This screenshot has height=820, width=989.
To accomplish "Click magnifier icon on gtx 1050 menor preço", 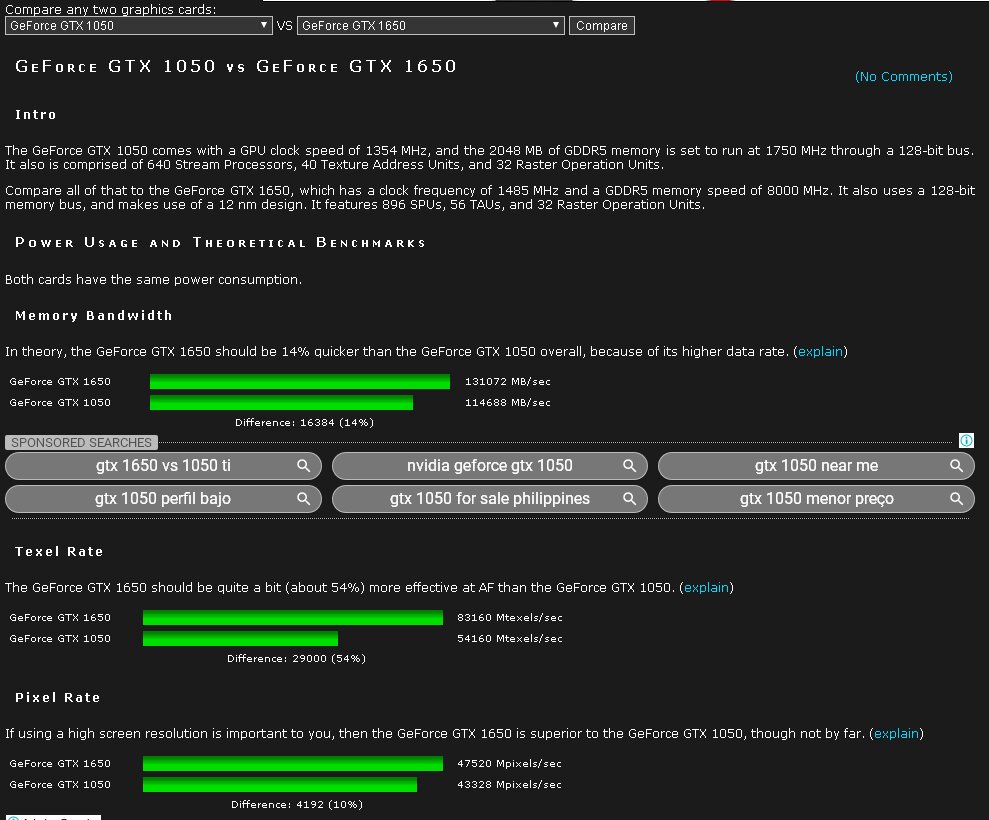I will (x=956, y=498).
